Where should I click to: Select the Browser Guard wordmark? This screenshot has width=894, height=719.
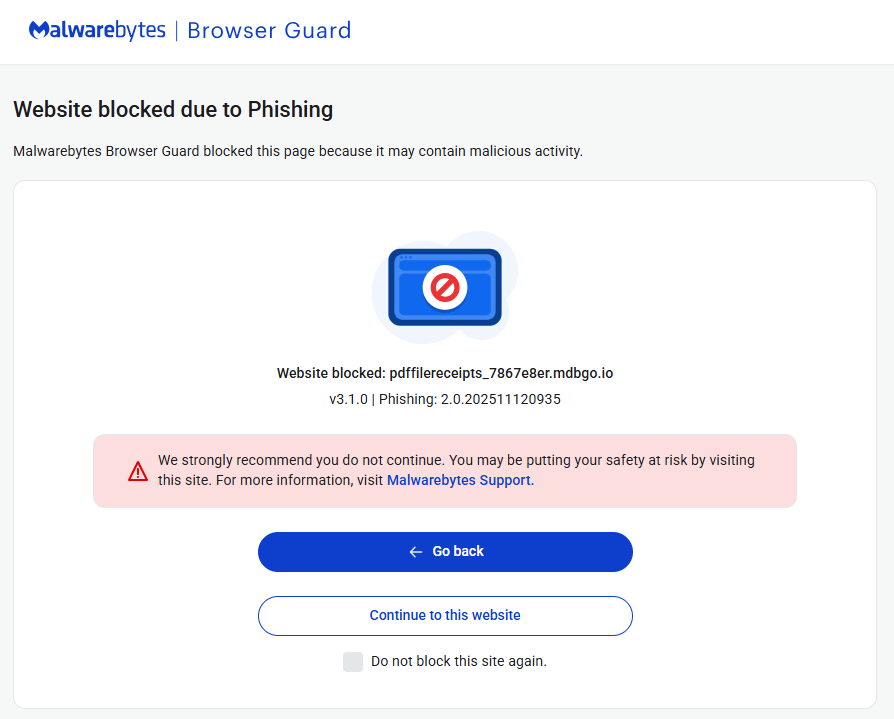[269, 31]
